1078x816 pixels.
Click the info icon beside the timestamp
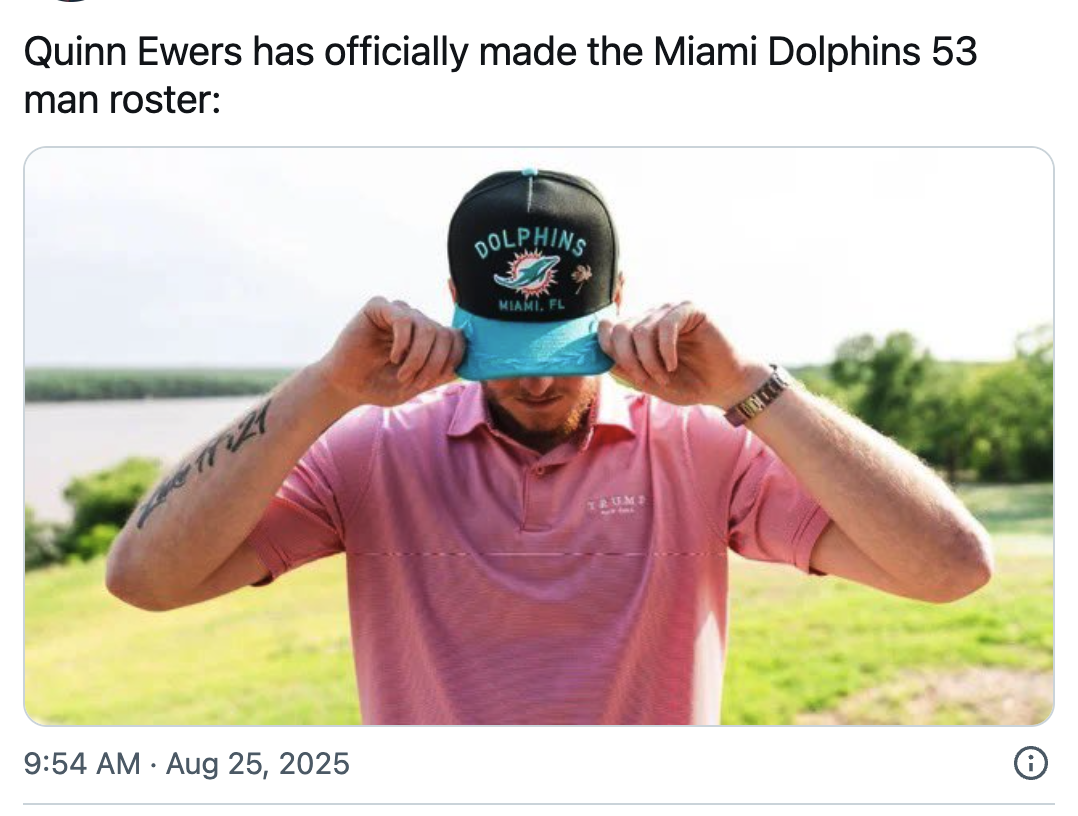pos(1031,764)
